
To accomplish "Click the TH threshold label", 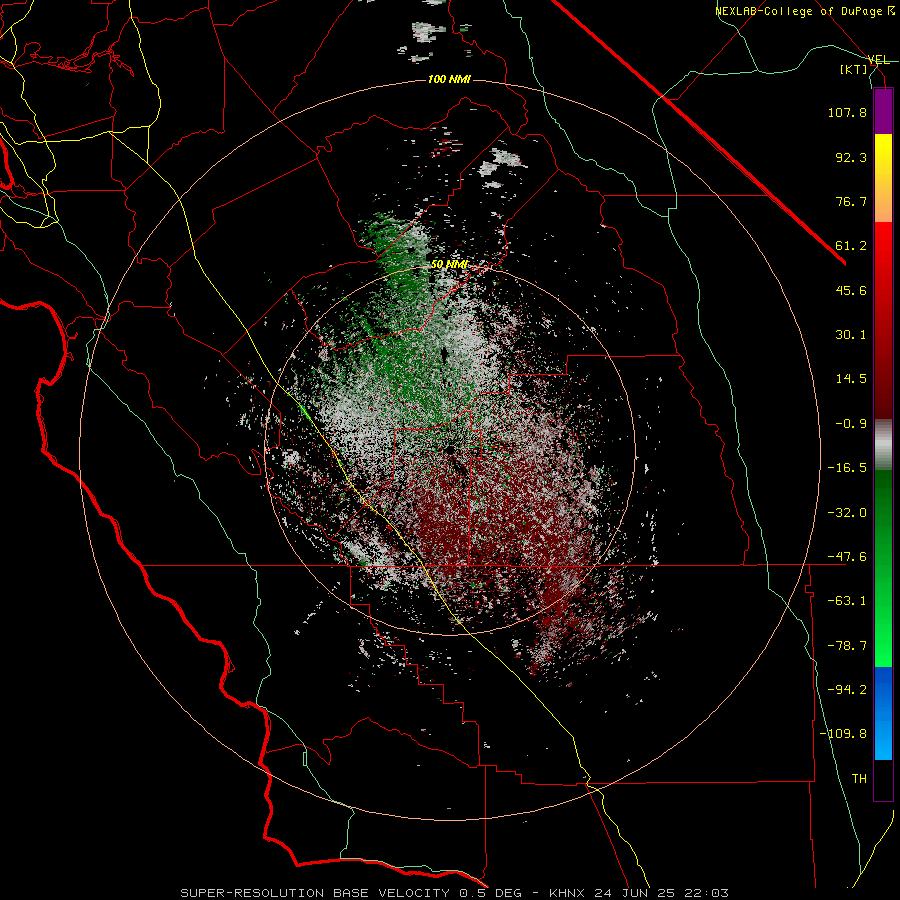I will click(859, 779).
